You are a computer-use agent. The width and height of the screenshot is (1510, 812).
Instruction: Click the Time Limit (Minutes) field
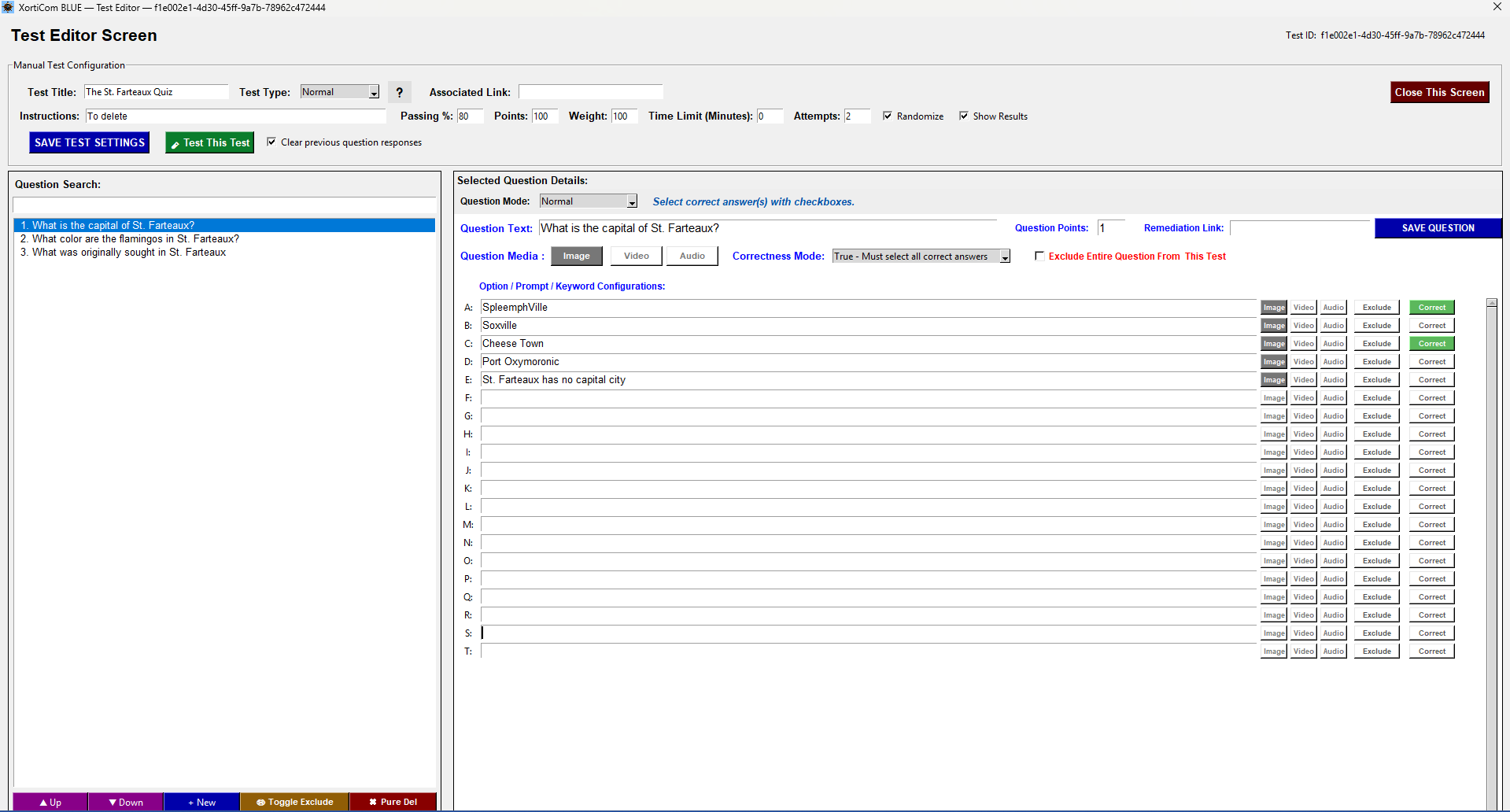pos(770,116)
